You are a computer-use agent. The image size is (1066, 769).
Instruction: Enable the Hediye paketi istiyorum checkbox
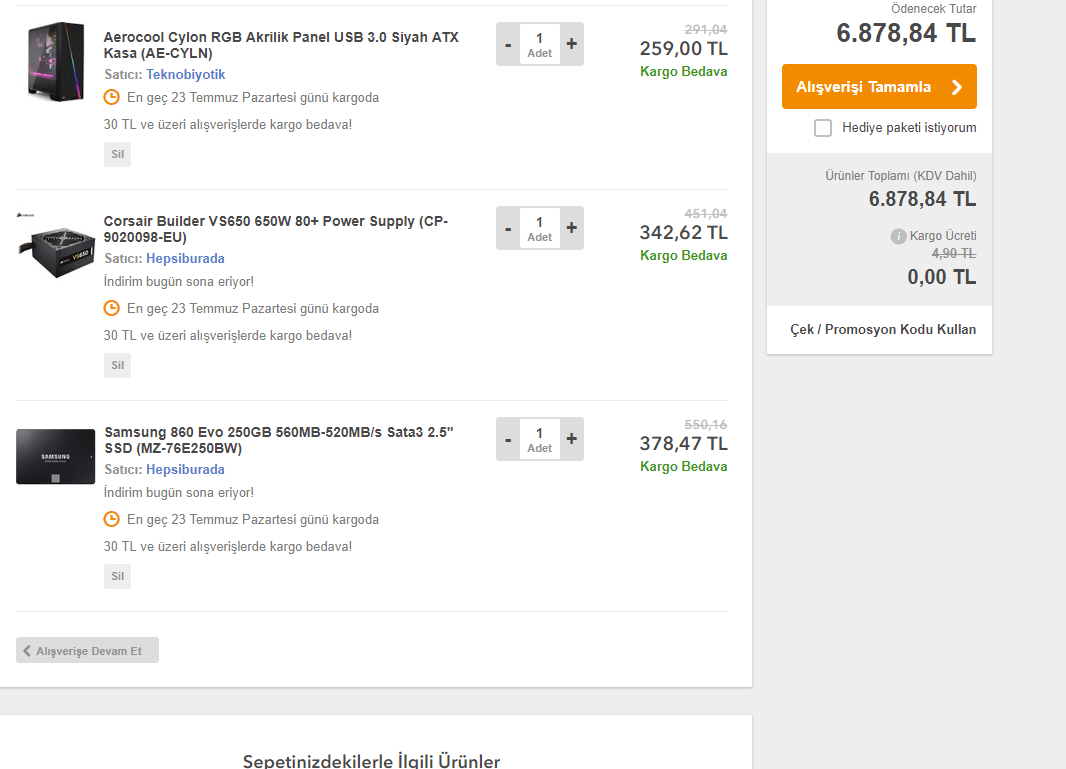click(823, 128)
